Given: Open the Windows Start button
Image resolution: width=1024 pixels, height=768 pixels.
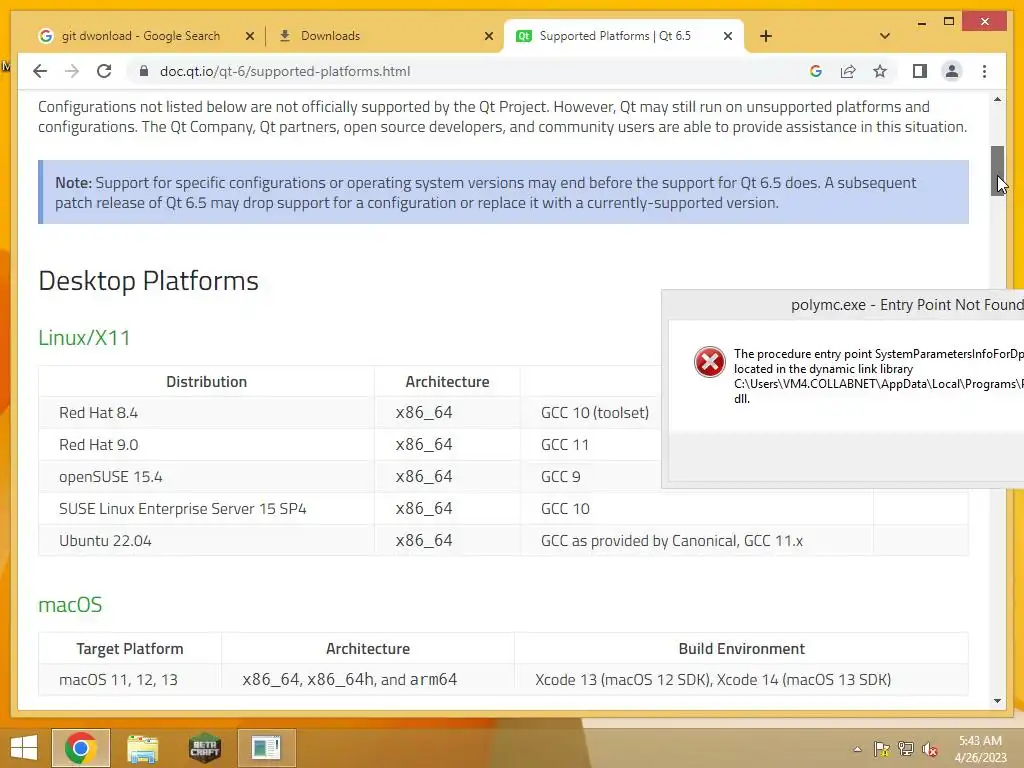Looking at the screenshot, I should click(x=24, y=748).
